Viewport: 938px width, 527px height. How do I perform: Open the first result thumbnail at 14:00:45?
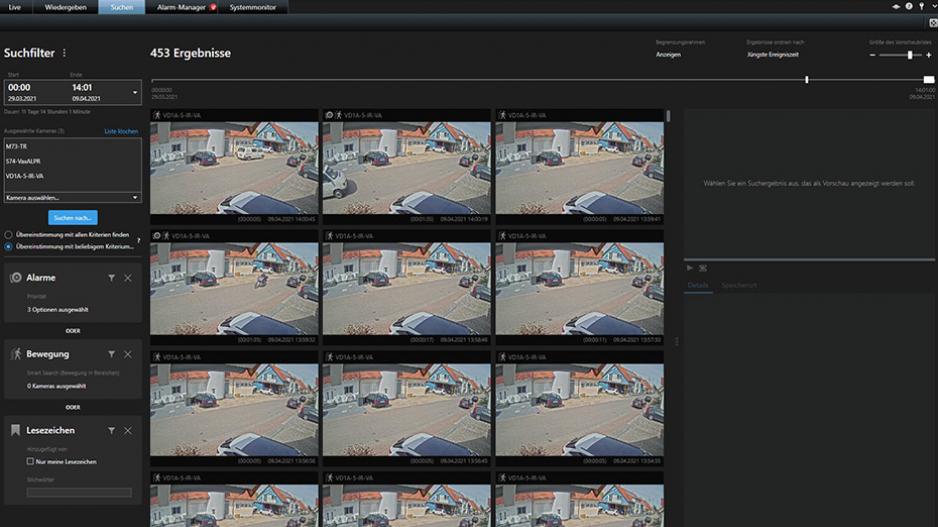coord(234,167)
